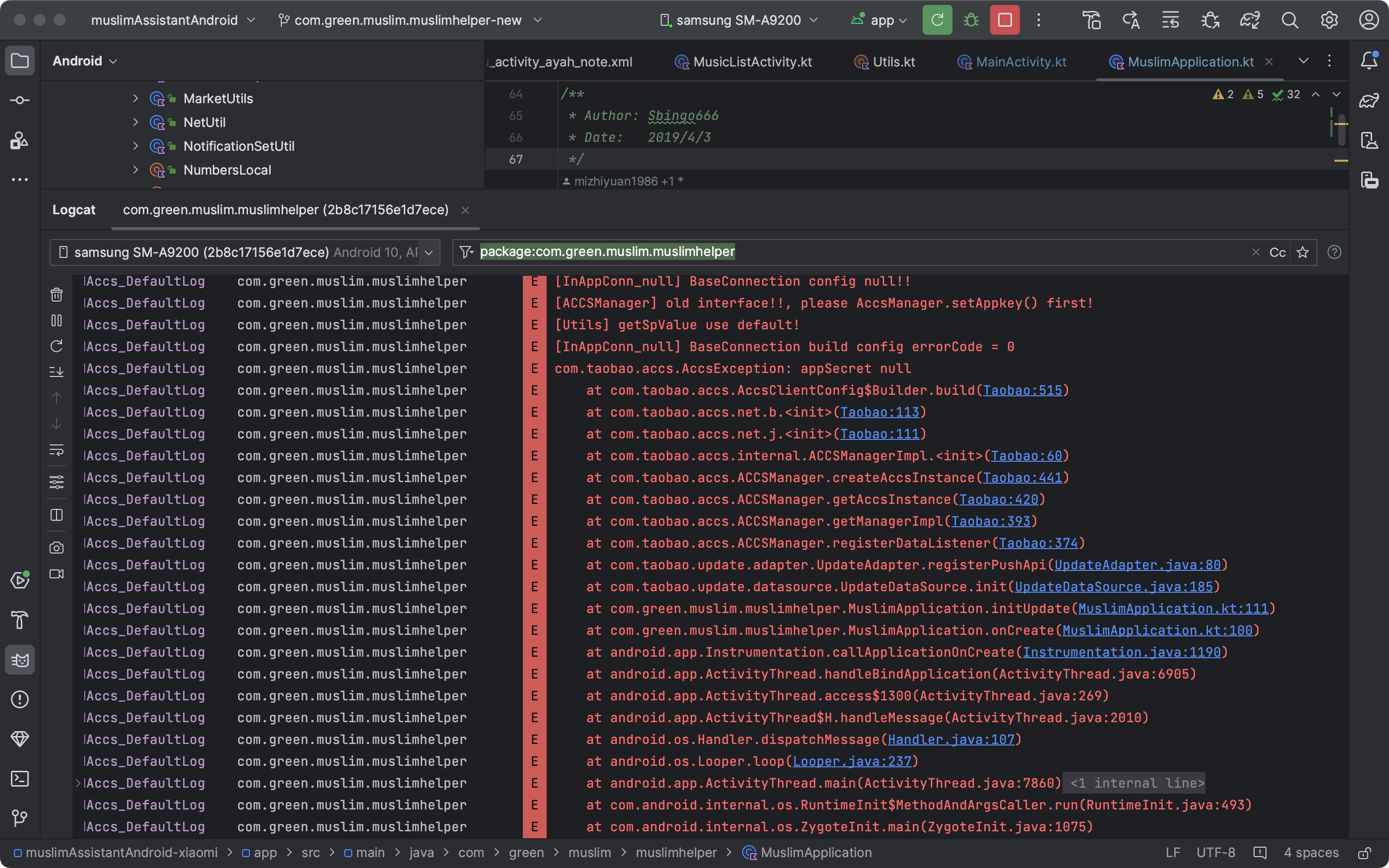Expand the NumbersLocal tree node

135,170
